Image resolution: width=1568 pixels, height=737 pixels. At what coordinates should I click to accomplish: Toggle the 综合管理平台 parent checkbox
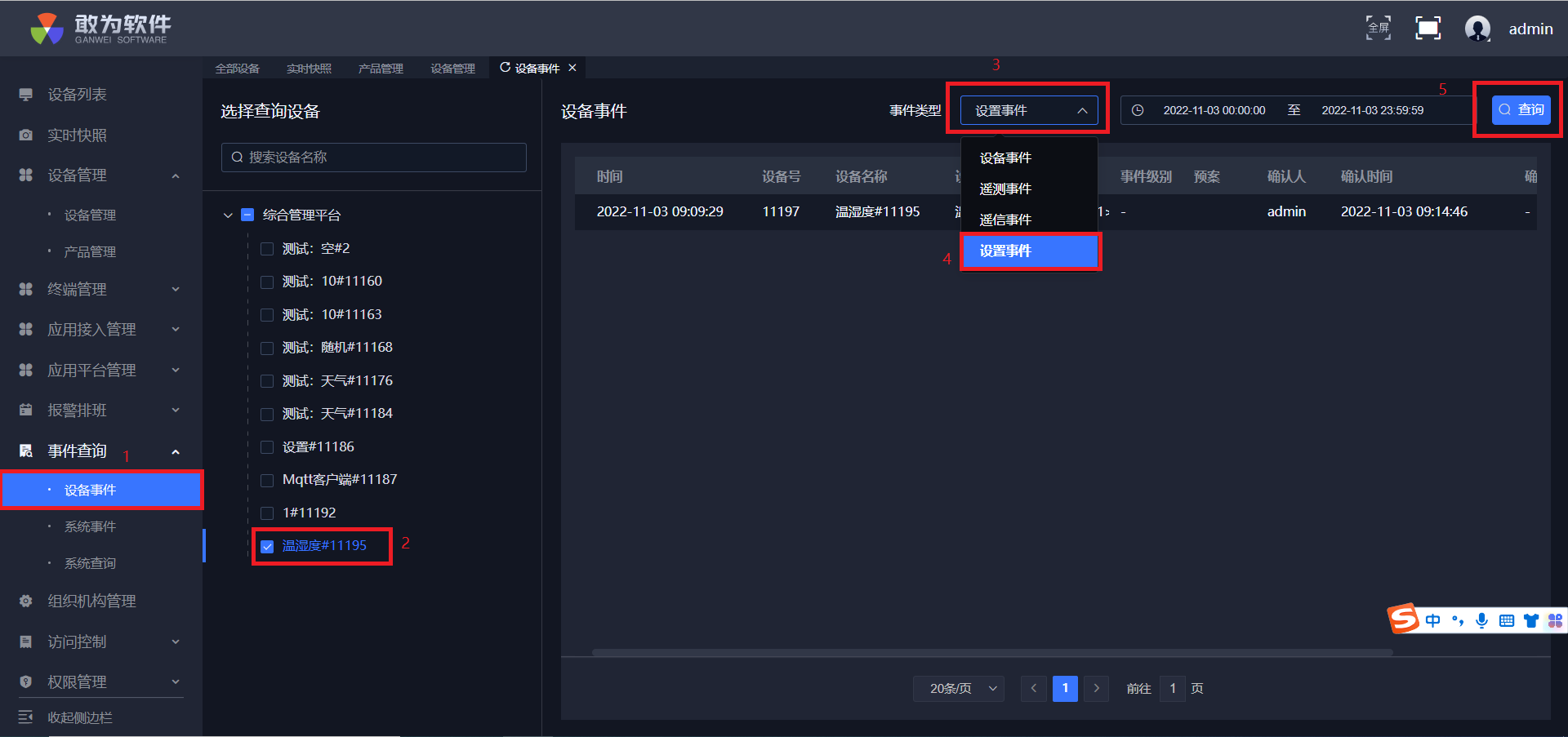pos(247,215)
